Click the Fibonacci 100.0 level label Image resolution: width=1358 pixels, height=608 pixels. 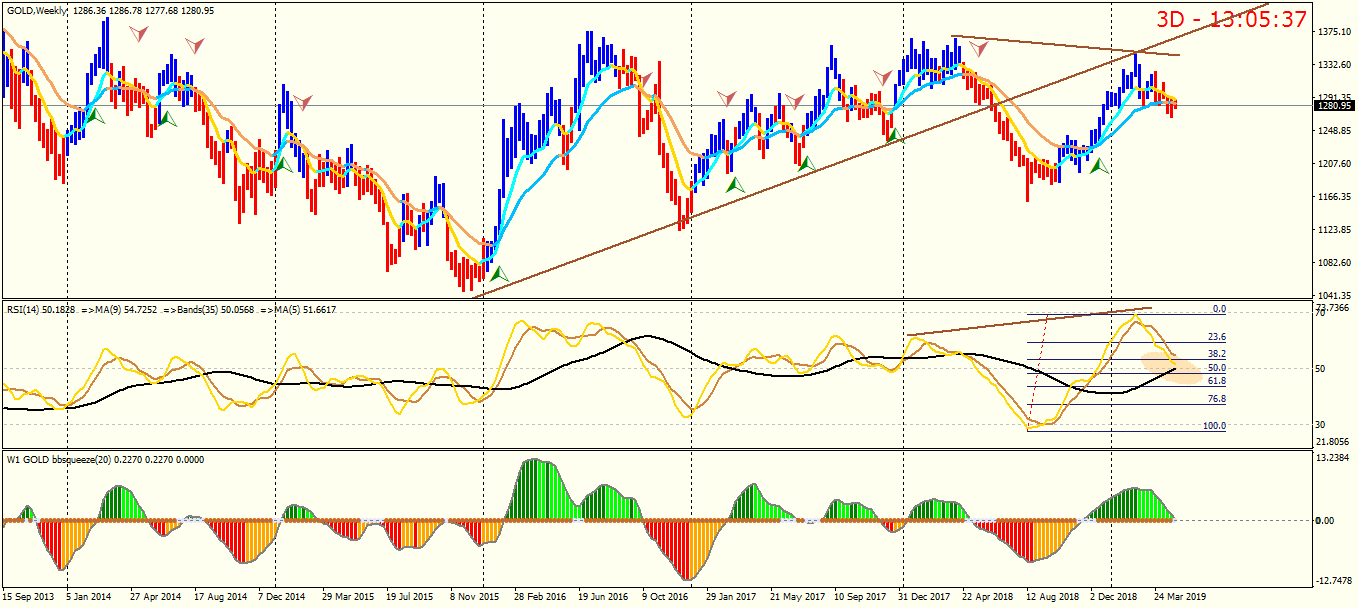[1214, 426]
